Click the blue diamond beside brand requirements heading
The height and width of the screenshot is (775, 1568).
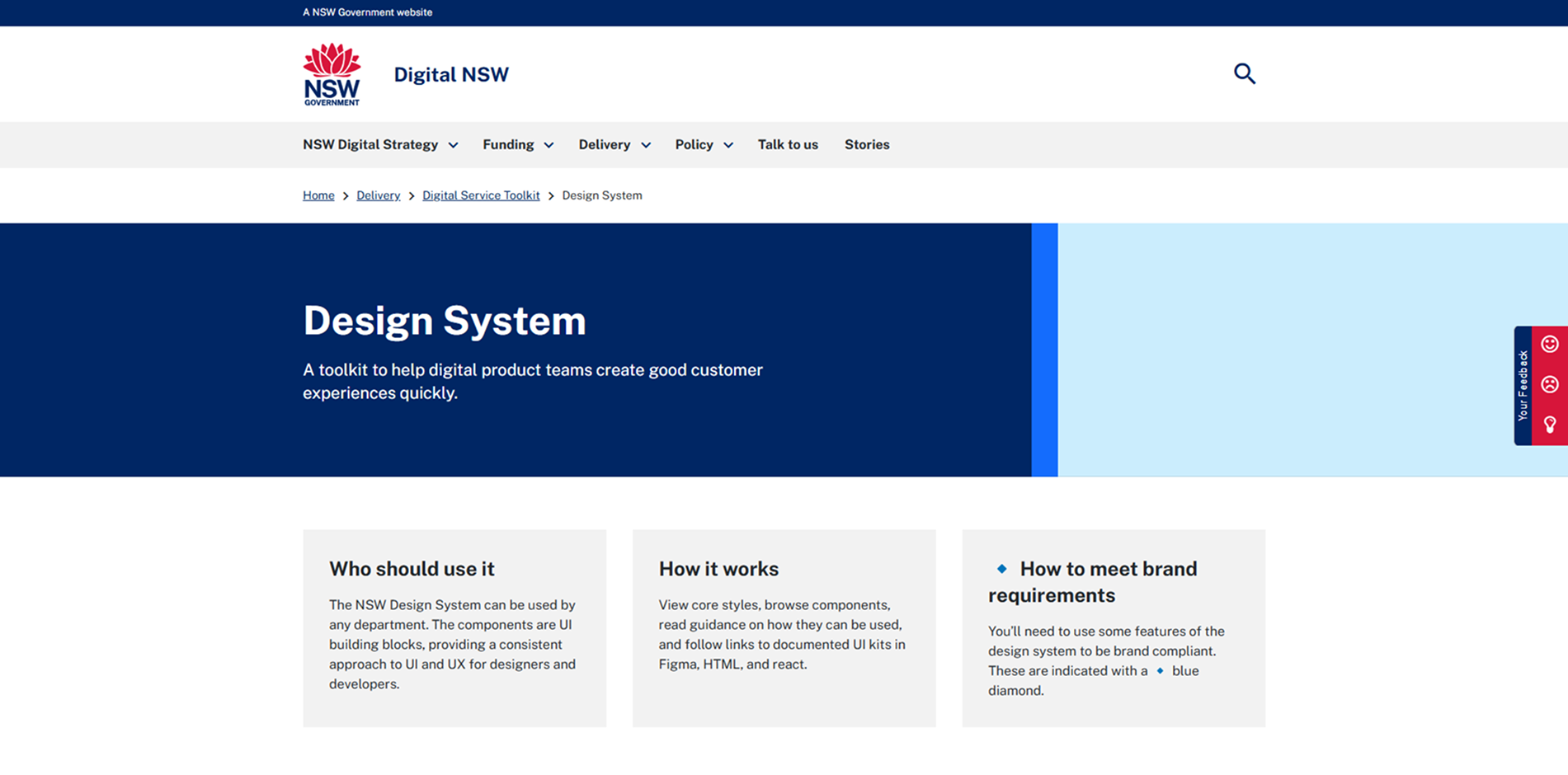tap(1001, 568)
